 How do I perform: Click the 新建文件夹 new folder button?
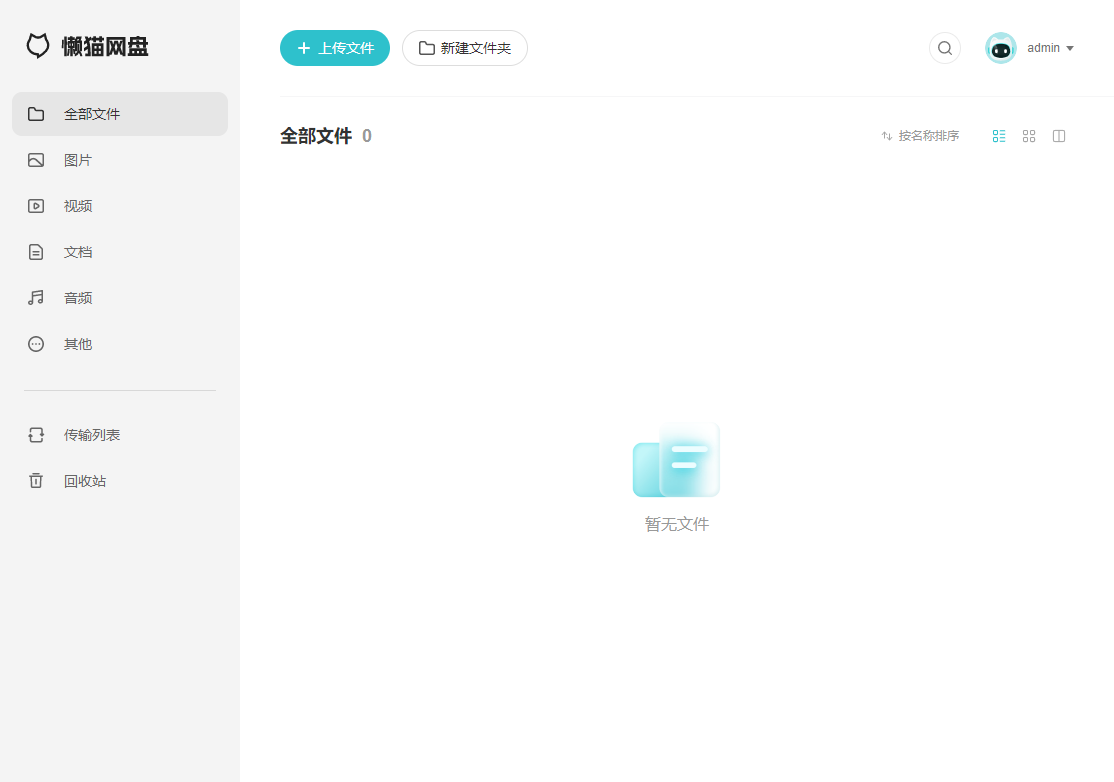coord(465,48)
